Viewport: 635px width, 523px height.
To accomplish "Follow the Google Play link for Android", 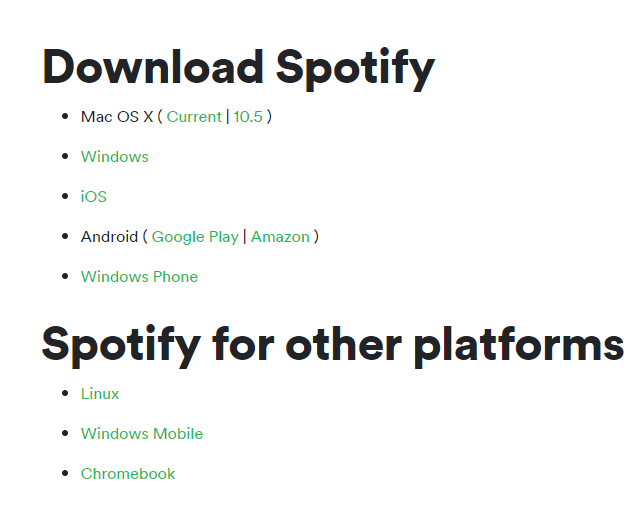I will pos(195,237).
